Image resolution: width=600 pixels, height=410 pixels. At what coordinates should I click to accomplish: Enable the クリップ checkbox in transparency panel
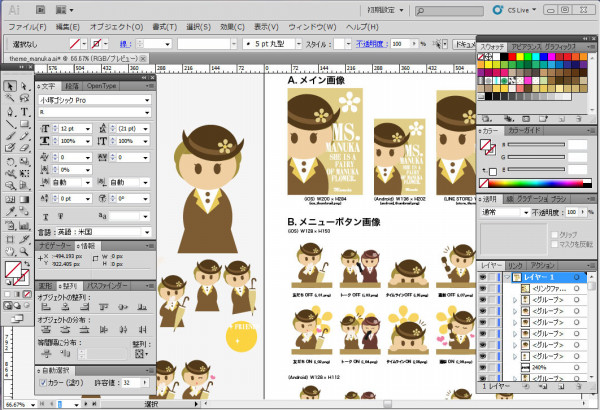(x=552, y=236)
